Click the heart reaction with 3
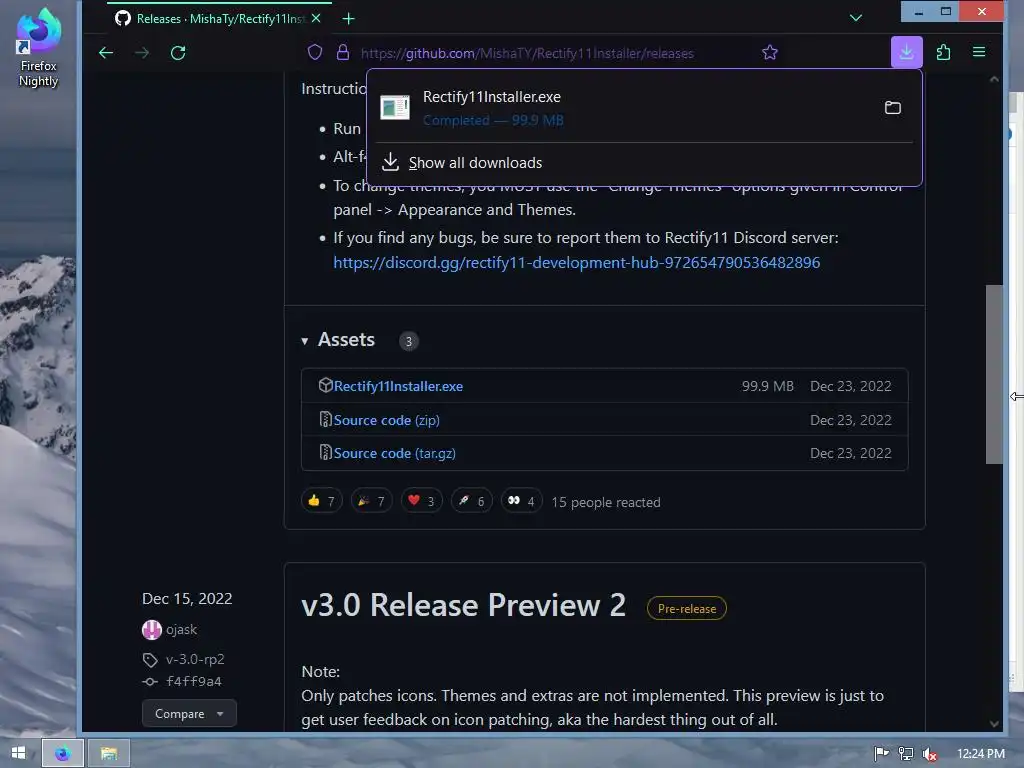 [x=421, y=501]
